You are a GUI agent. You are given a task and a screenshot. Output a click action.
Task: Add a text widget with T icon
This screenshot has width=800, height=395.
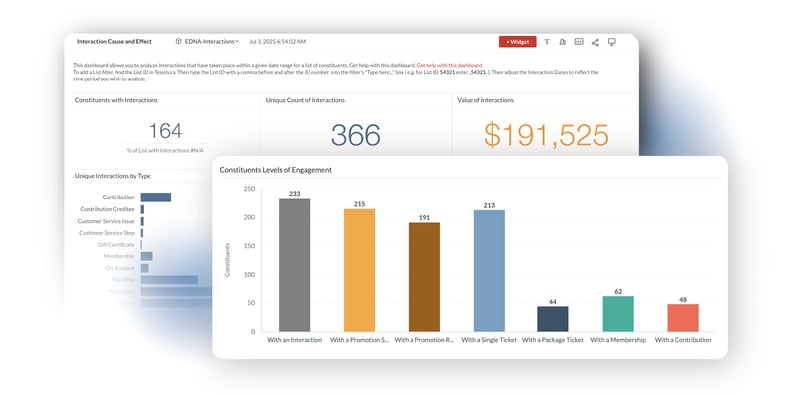pos(547,42)
